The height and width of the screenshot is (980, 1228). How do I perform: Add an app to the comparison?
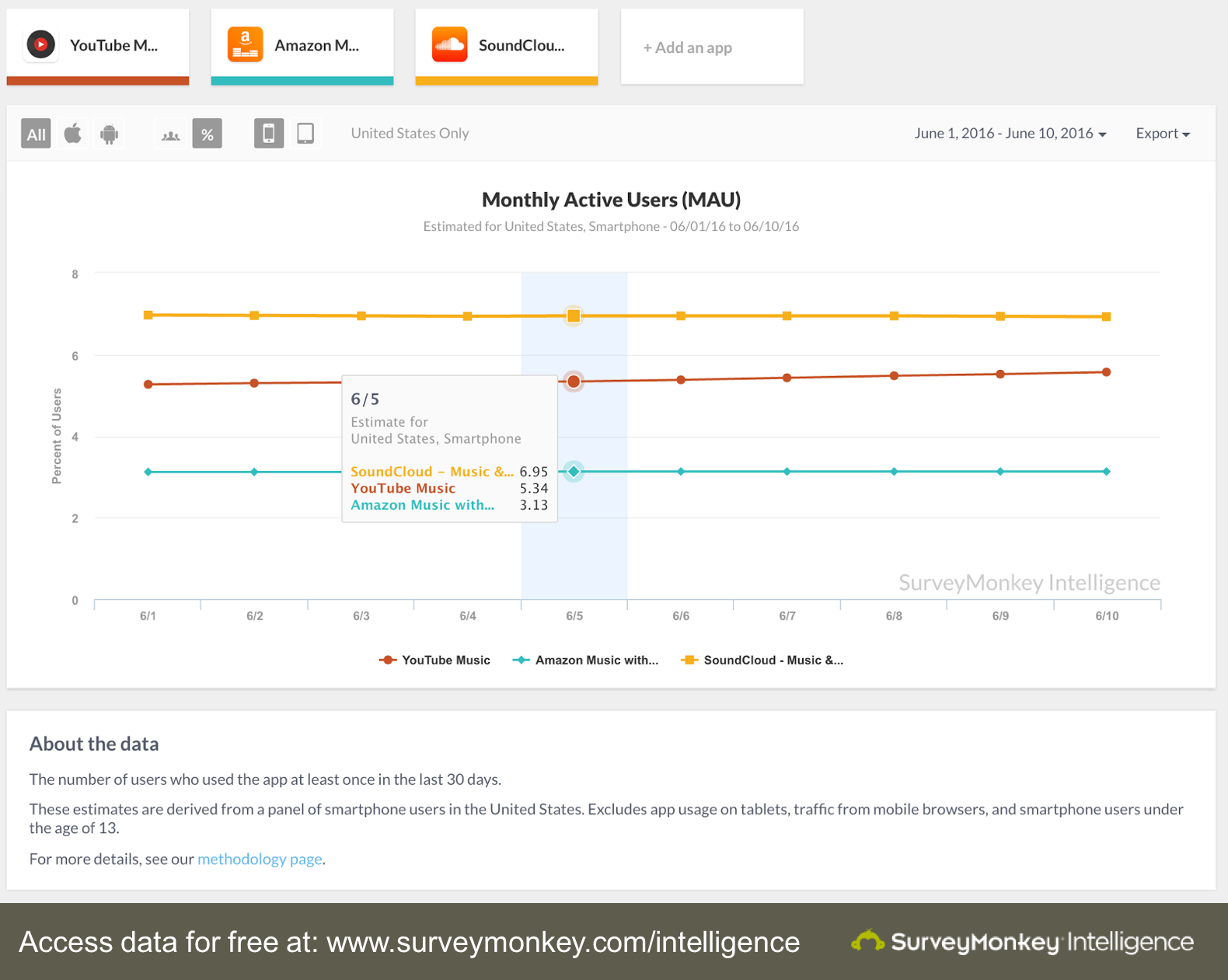[x=712, y=47]
